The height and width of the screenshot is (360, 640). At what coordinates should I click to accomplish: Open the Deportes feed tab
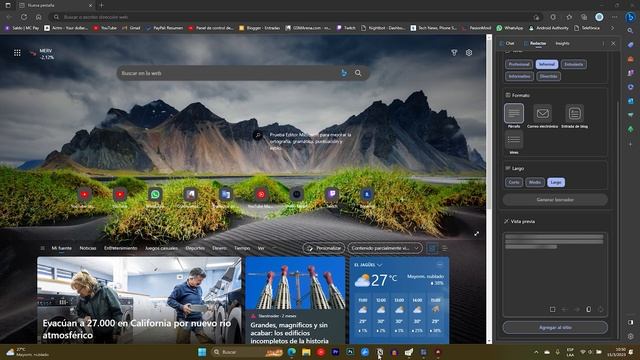(x=195, y=248)
